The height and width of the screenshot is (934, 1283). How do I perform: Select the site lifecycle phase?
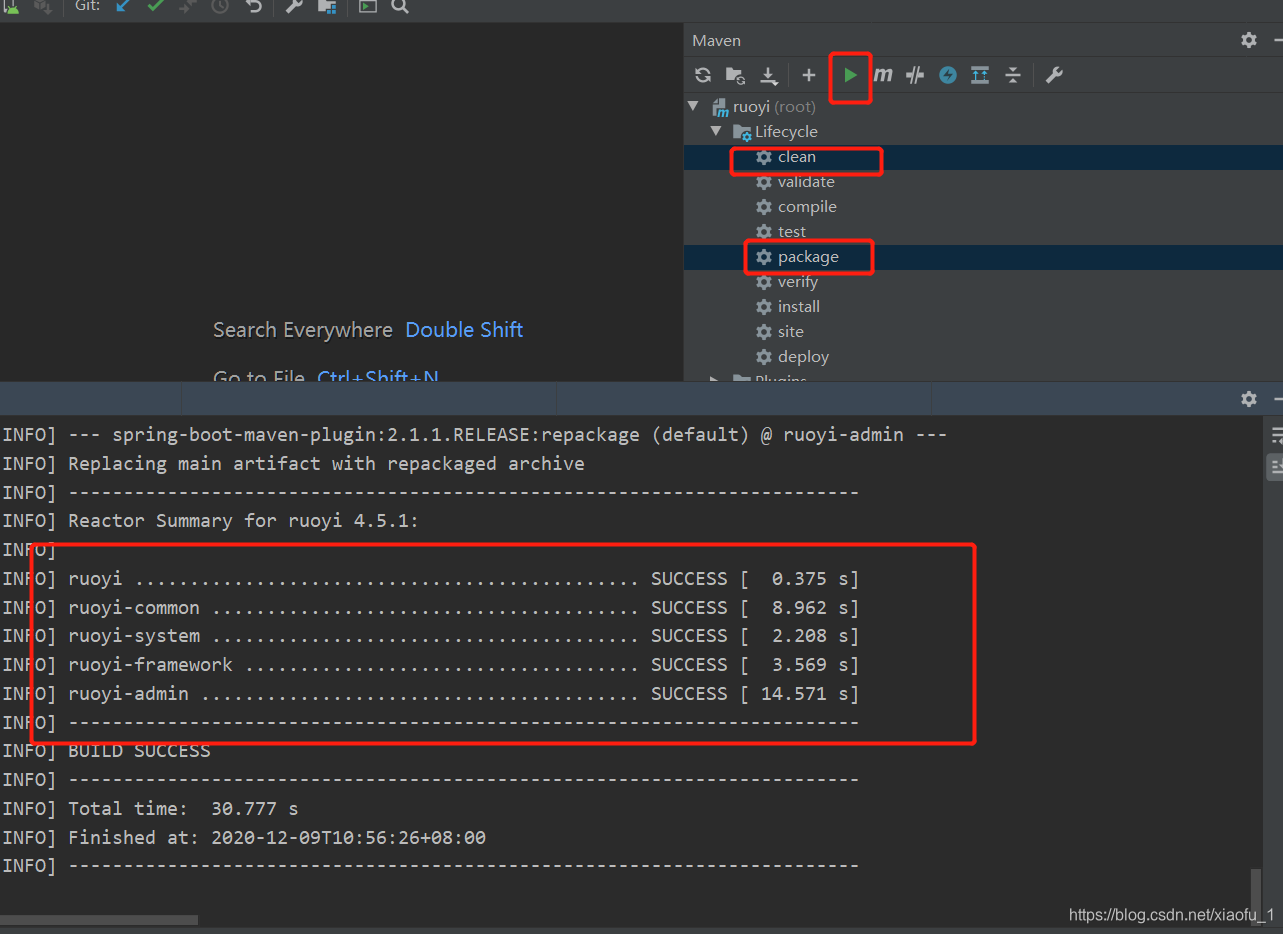click(791, 332)
